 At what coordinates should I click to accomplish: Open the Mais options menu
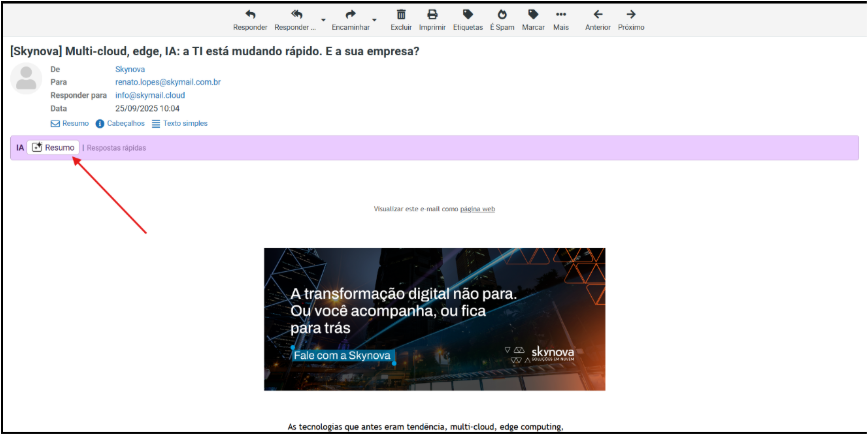[x=561, y=15]
